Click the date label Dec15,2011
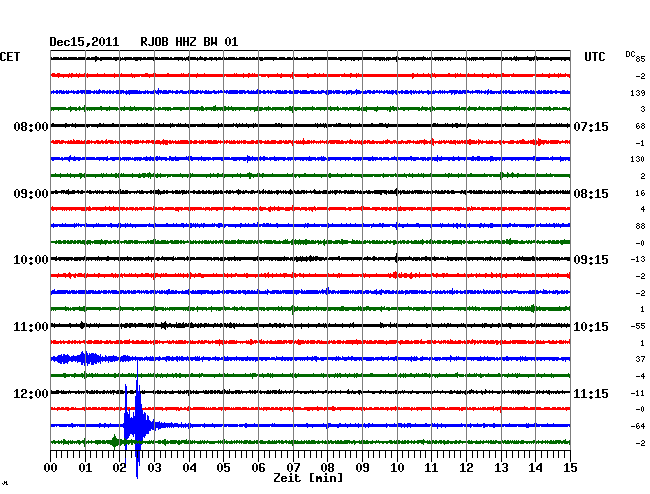 (x=84, y=42)
